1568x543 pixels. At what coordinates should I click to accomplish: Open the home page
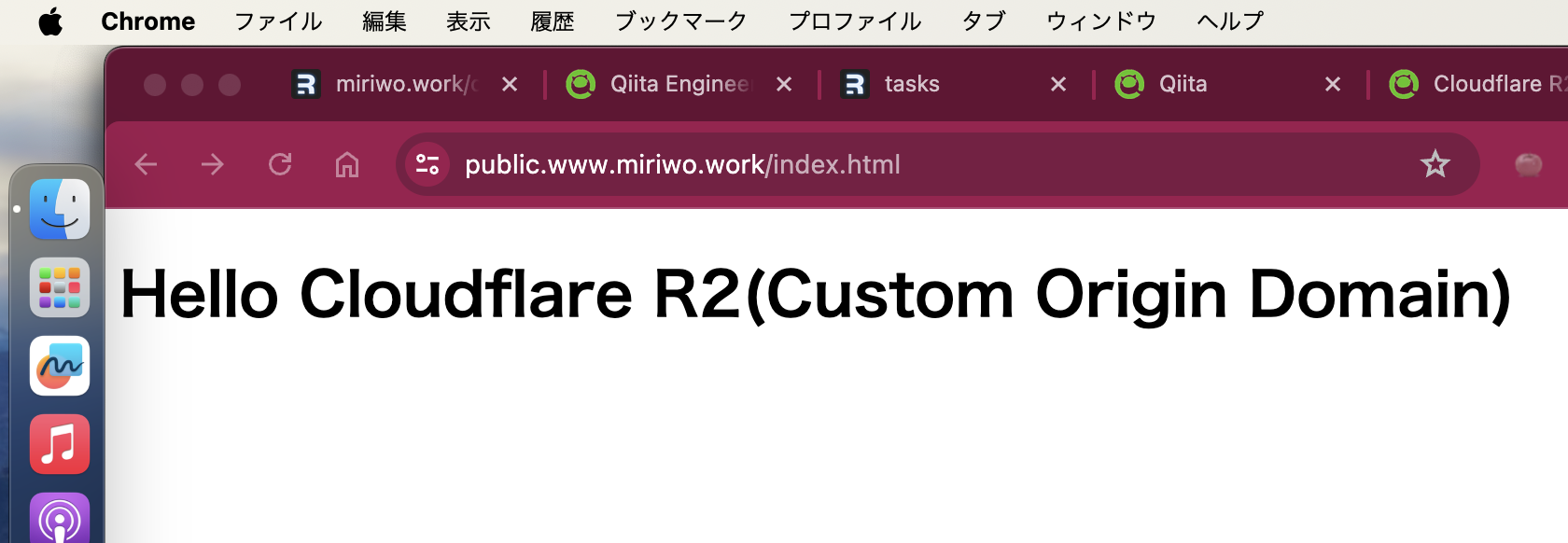pyautogui.click(x=347, y=165)
